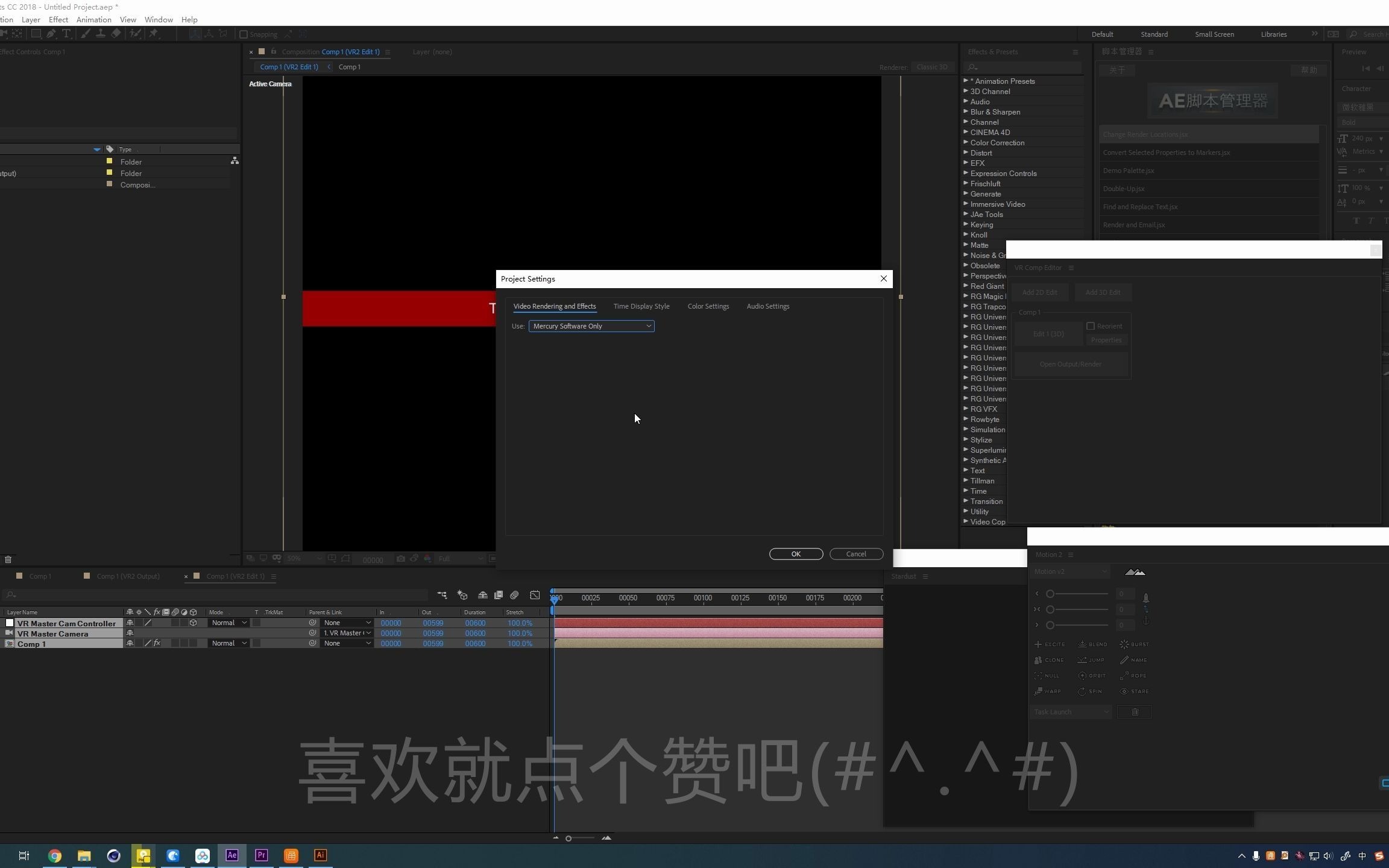Open the Animation menu

pos(94,19)
